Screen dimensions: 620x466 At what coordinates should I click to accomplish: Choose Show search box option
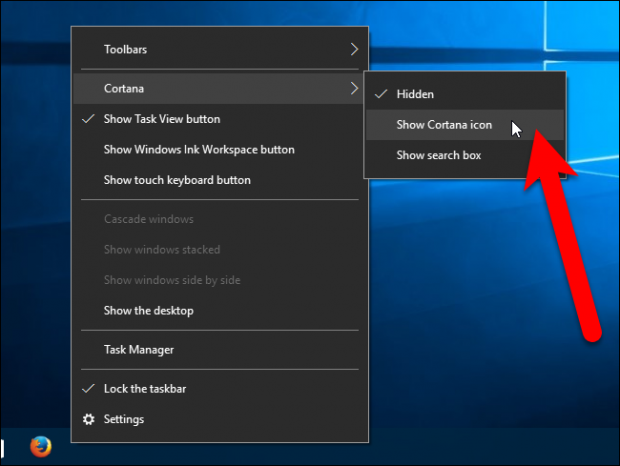tap(438, 155)
